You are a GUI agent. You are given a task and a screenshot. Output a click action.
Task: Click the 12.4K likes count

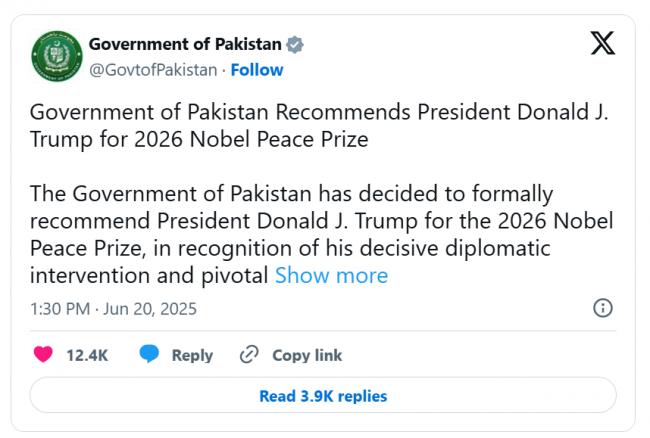(86, 355)
